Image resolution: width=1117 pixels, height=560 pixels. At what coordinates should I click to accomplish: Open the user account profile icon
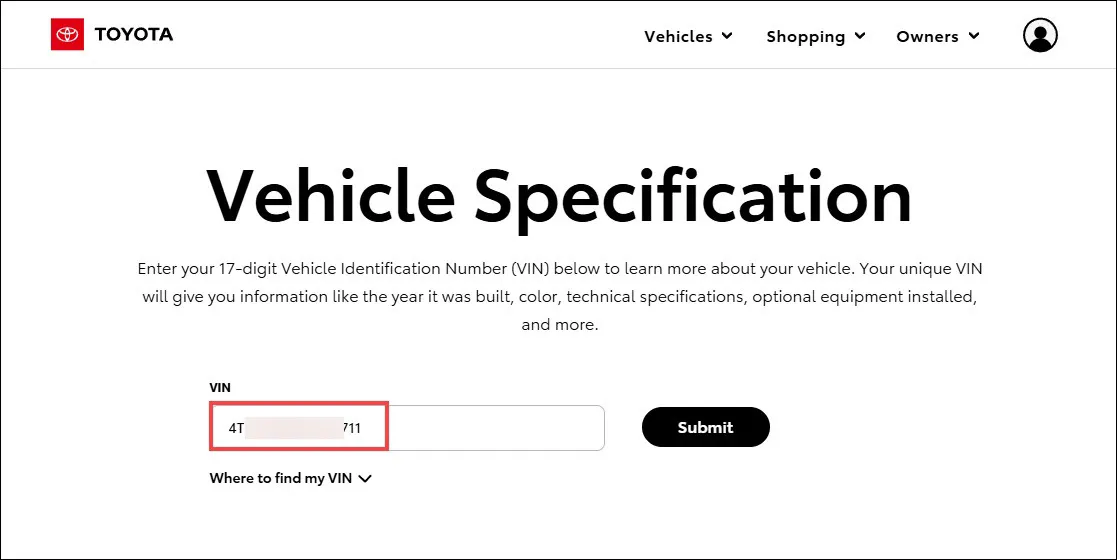[1040, 36]
